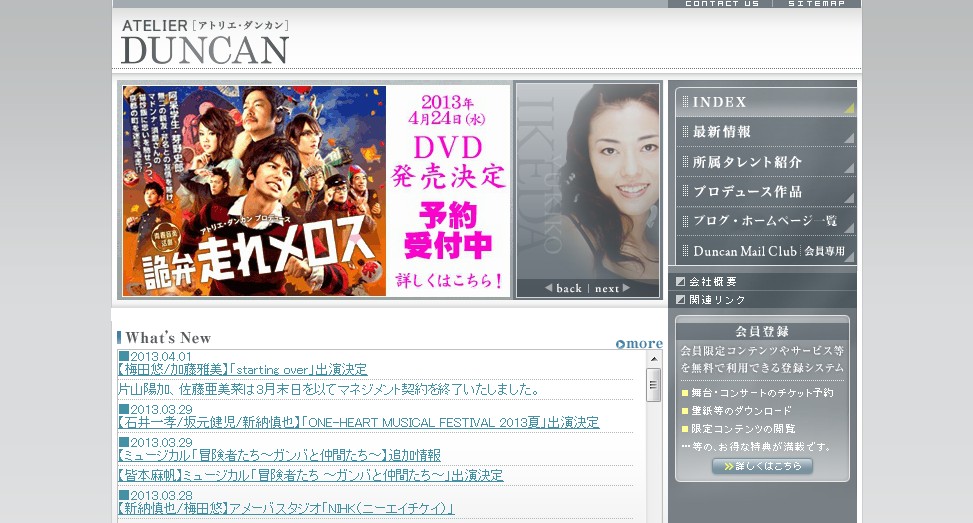Screen dimensions: 973x523
Task: Open 最新情報 menu item
Action: coord(766,132)
